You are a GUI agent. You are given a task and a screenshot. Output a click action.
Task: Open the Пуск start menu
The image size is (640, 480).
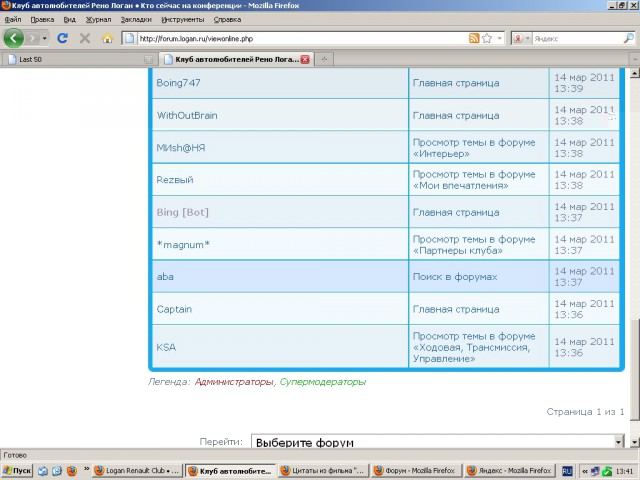pos(17,471)
